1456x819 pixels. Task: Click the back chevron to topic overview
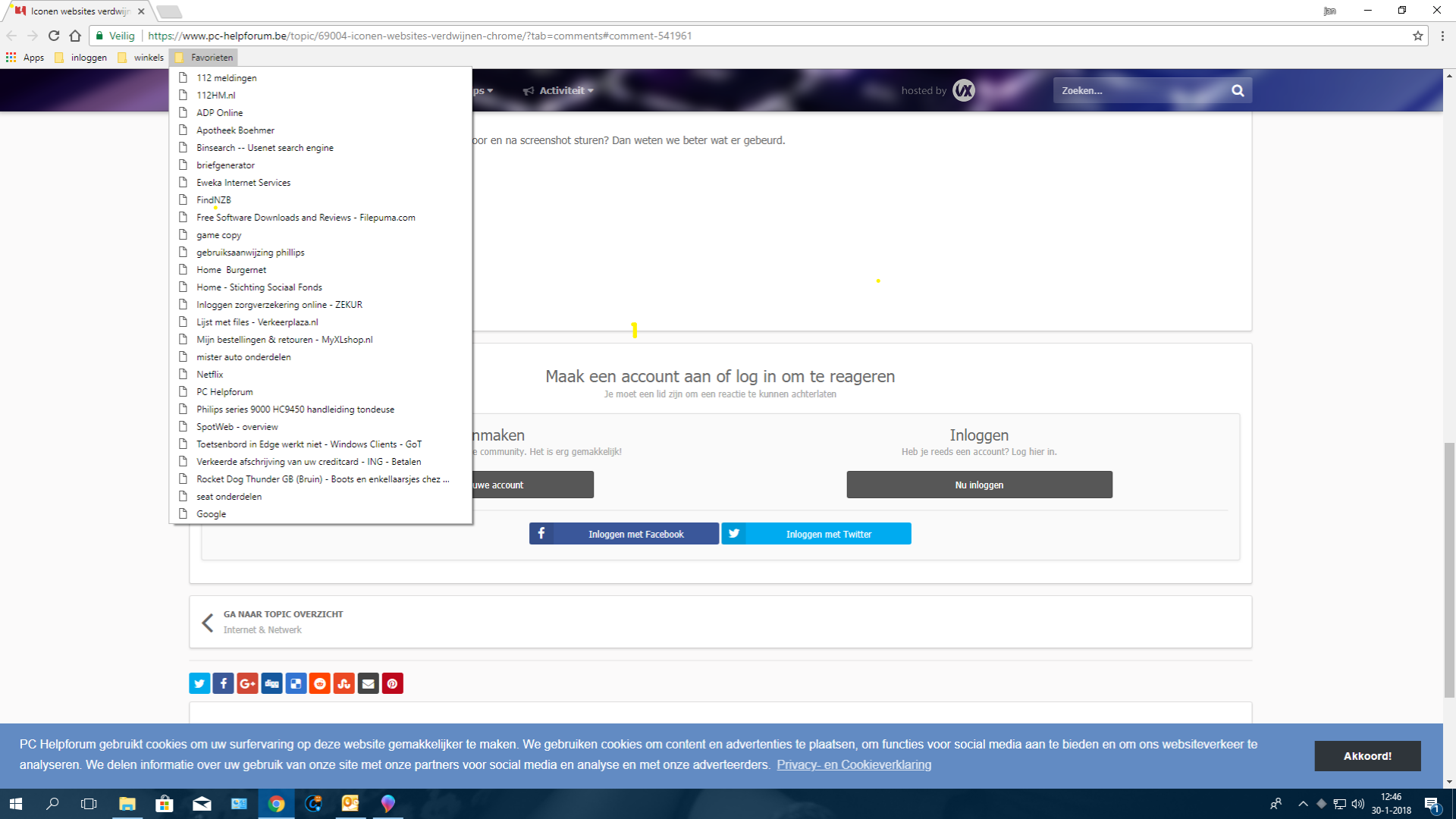click(x=208, y=623)
